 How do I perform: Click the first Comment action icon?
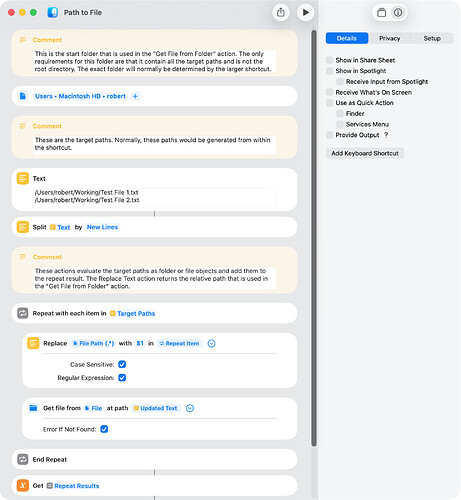(23, 40)
